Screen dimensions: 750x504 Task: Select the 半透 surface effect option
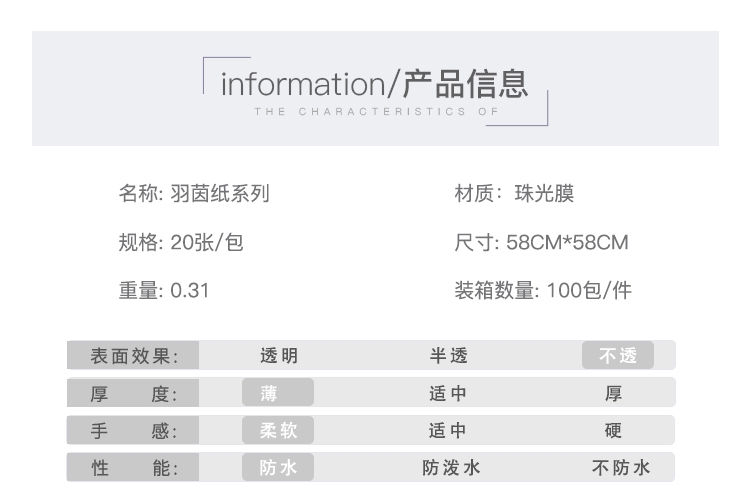[449, 355]
